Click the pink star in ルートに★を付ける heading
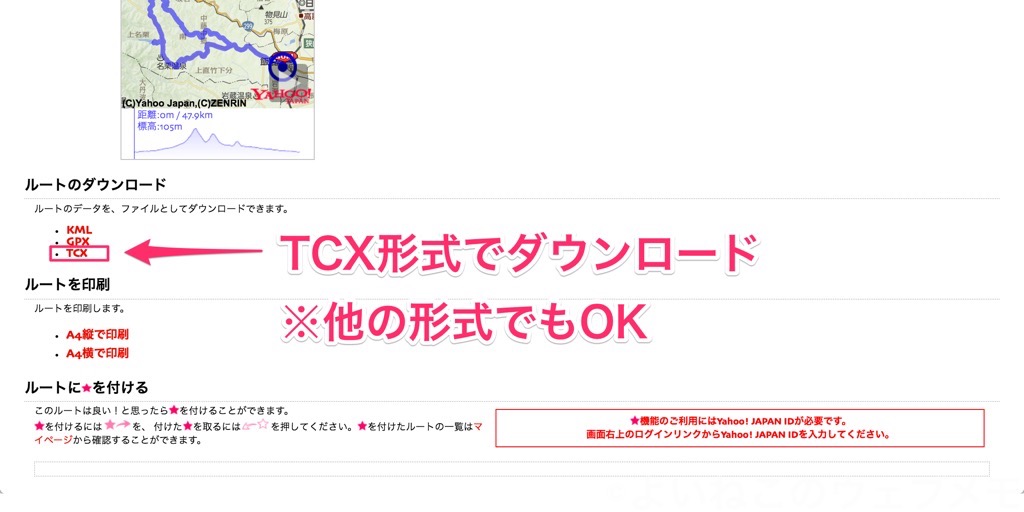Image resolution: width=1024 pixels, height=512 pixels. pyautogui.click(x=86, y=388)
